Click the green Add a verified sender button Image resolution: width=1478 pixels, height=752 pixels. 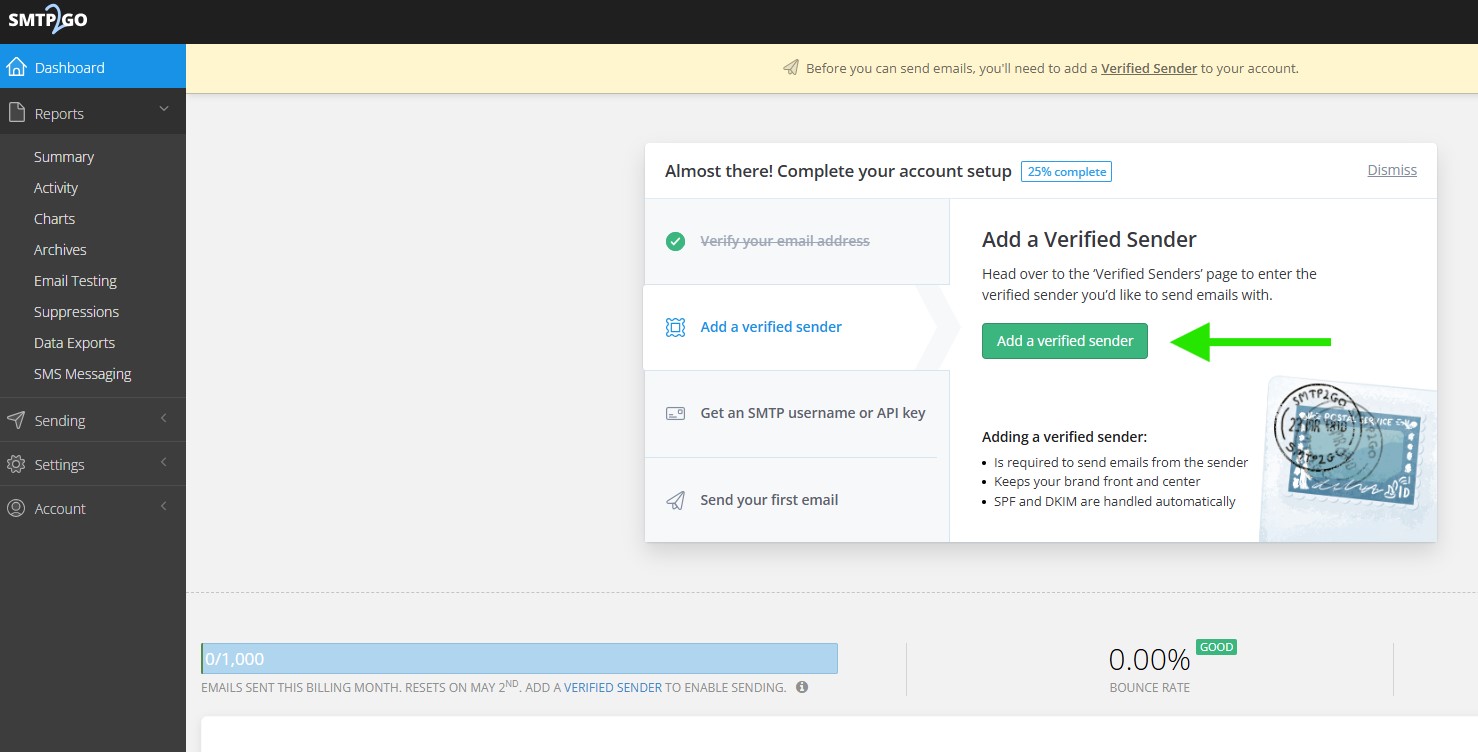[1064, 341]
